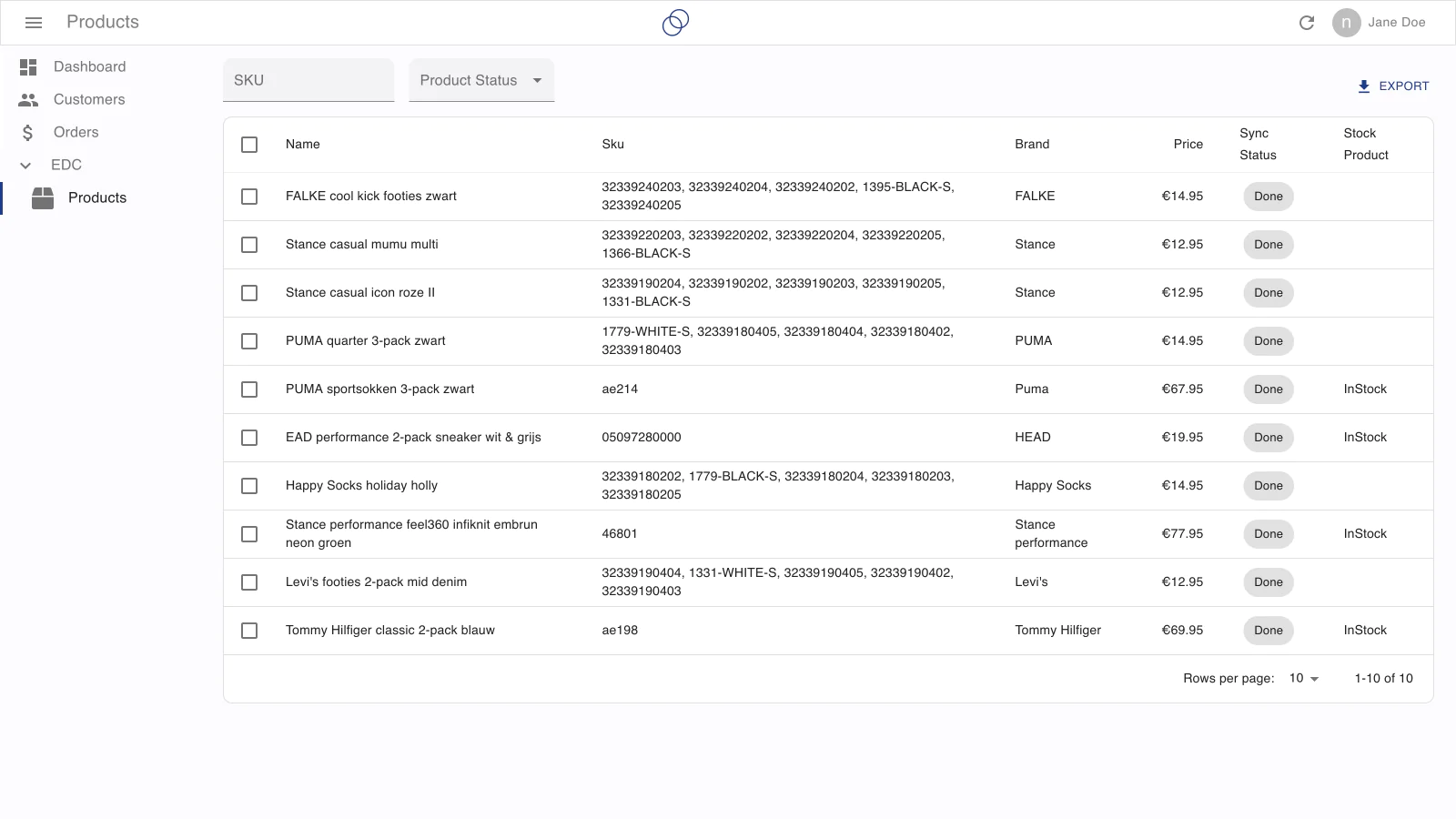Click the Price column header
Image resolution: width=1456 pixels, height=819 pixels.
coord(1188,145)
